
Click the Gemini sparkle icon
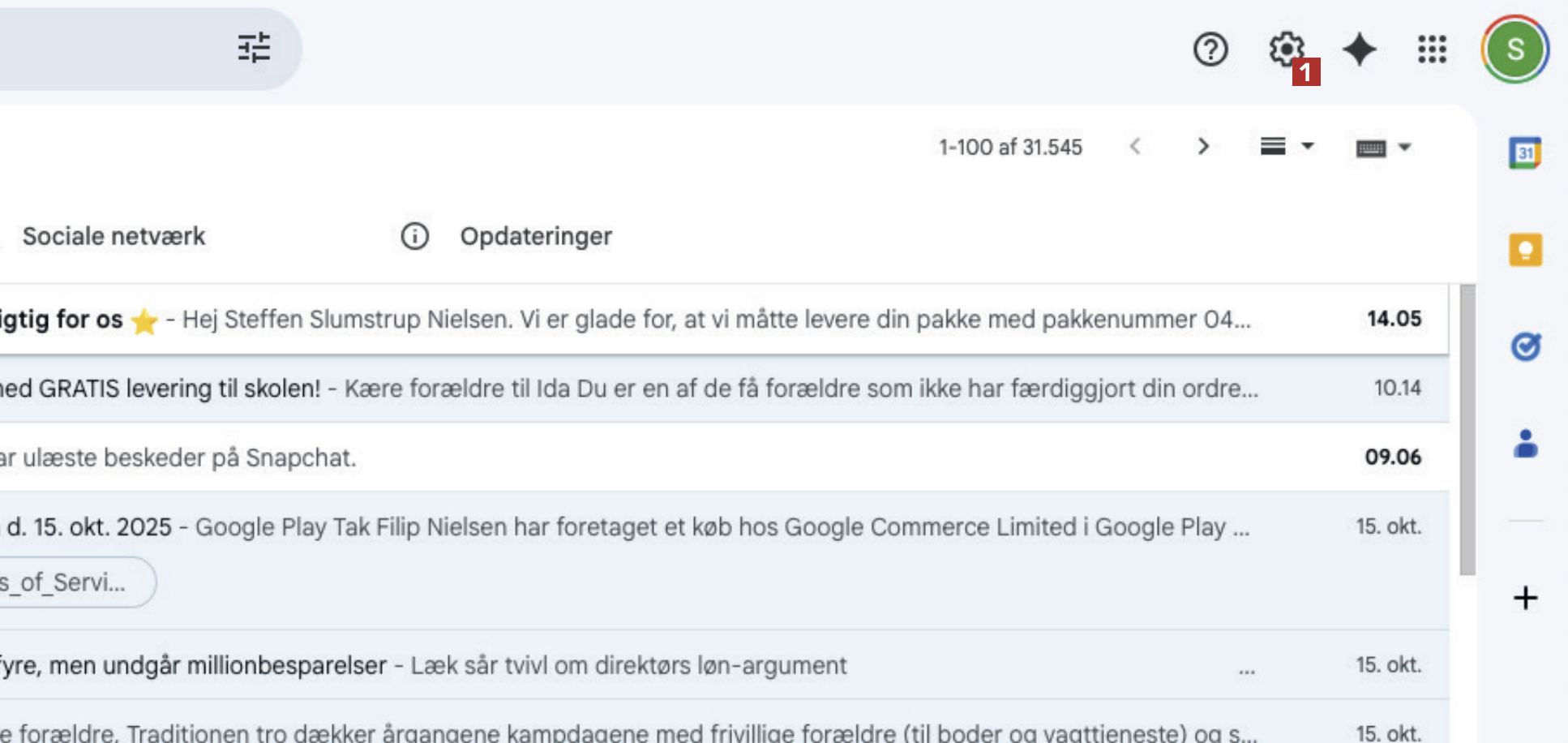tap(1360, 49)
